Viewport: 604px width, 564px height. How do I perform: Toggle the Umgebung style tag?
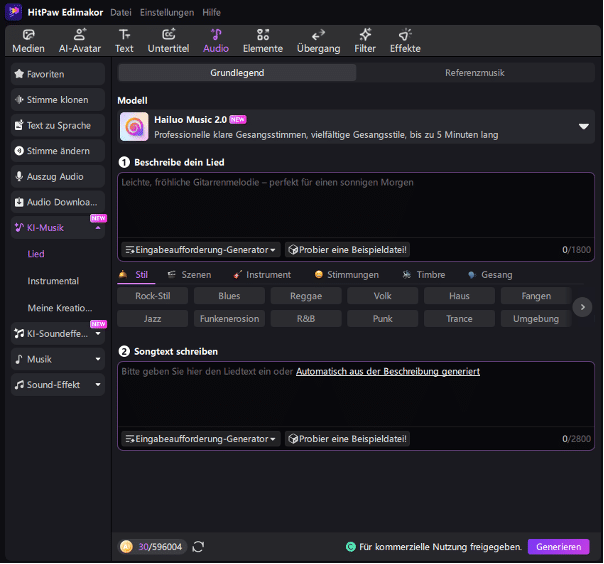tap(536, 319)
